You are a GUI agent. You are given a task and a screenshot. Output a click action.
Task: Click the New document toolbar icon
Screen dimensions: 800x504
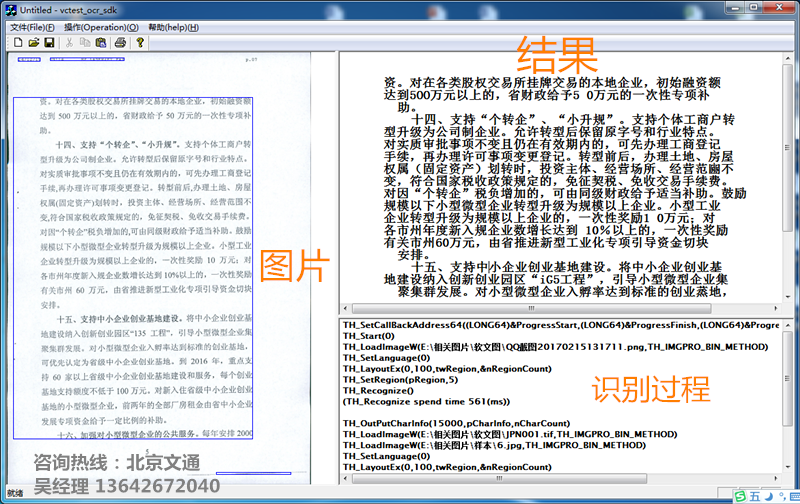(x=18, y=42)
